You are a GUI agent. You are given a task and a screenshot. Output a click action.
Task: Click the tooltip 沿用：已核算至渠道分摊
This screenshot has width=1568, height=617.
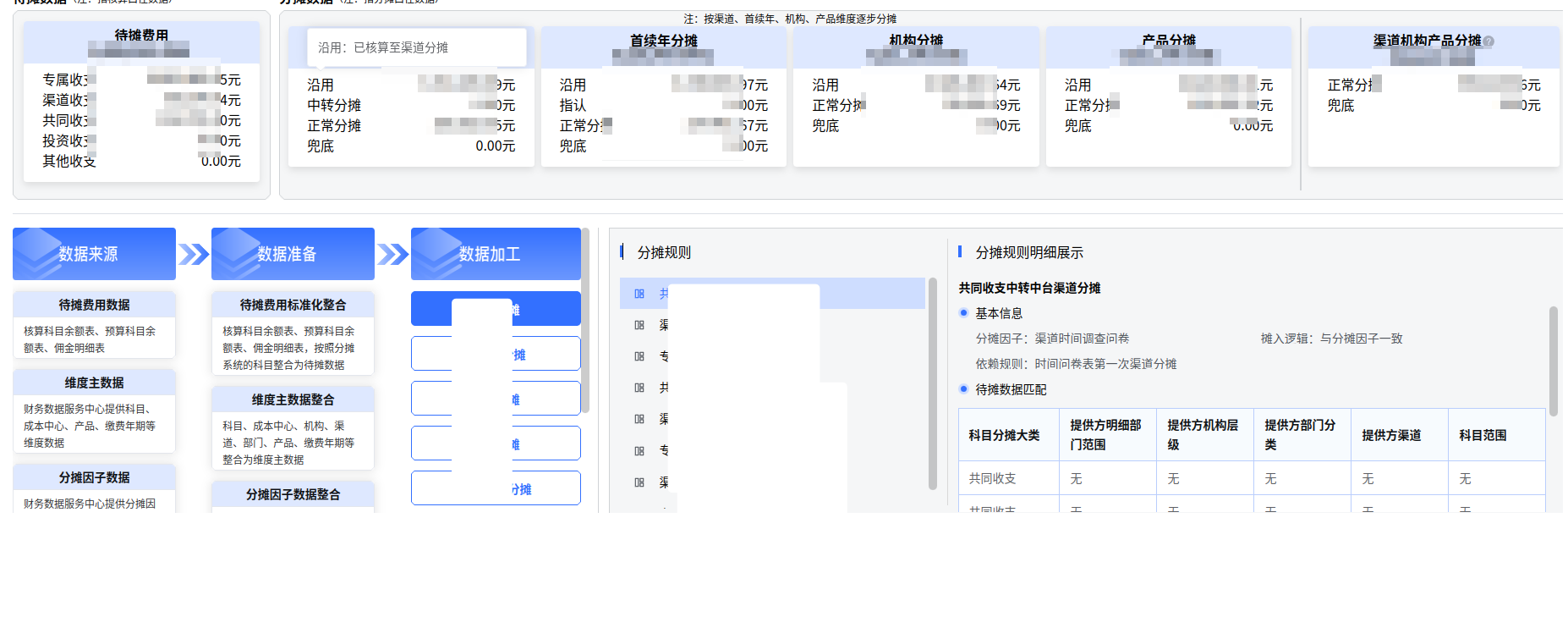click(x=417, y=47)
